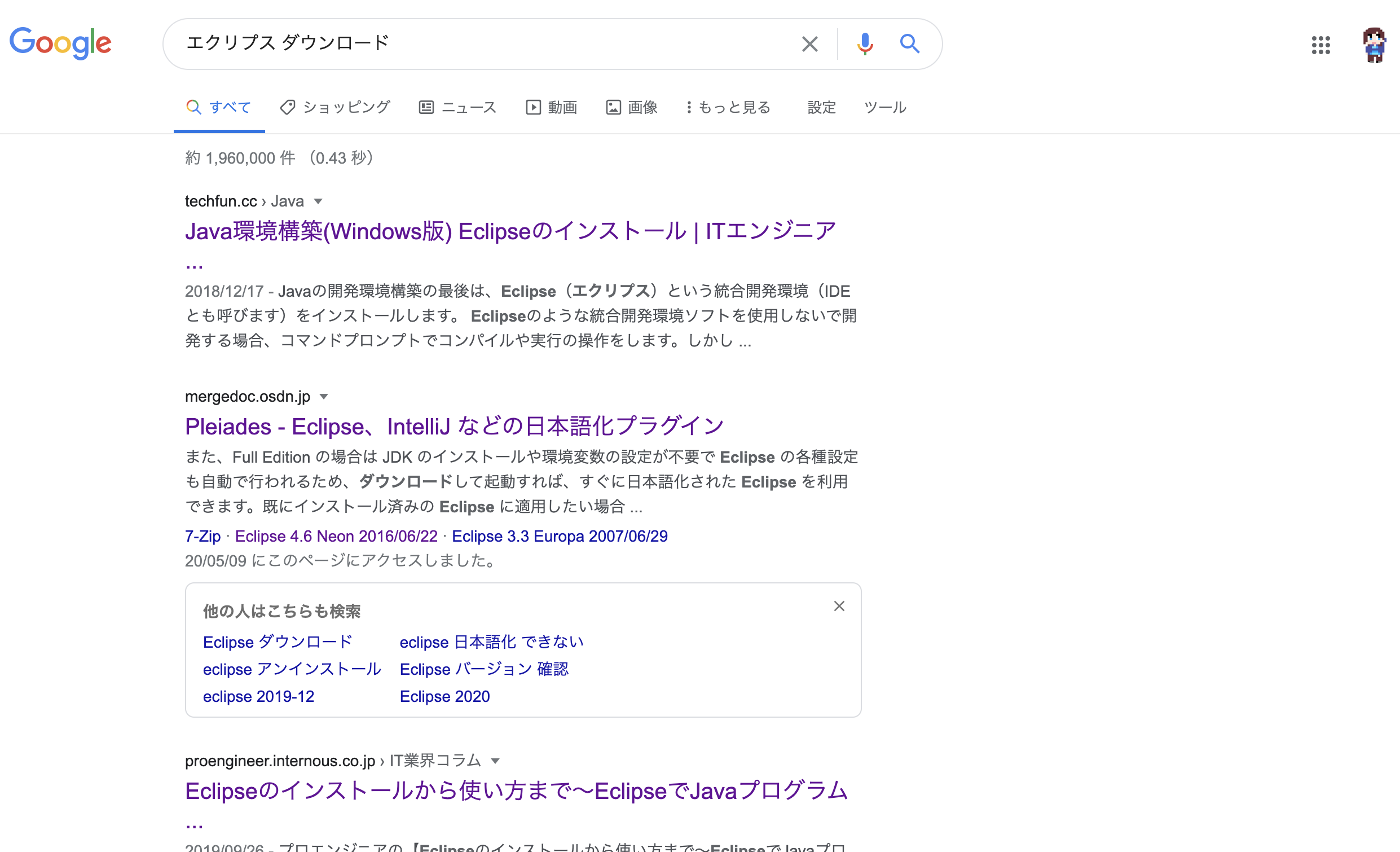Open the Eclipse 3.3 Europa sitelink
1400x852 pixels.
(x=560, y=537)
